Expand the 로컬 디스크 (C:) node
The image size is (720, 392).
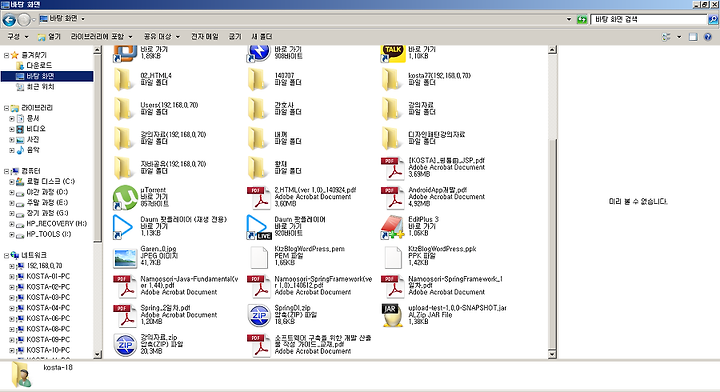(12, 182)
